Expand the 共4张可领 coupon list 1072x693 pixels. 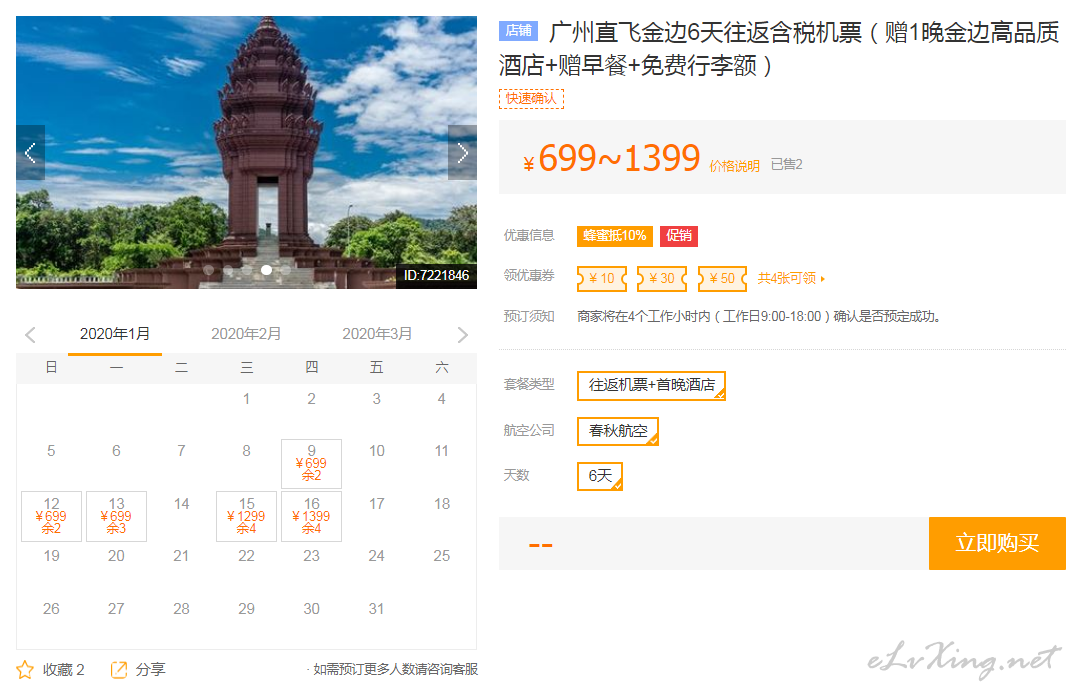click(791, 279)
